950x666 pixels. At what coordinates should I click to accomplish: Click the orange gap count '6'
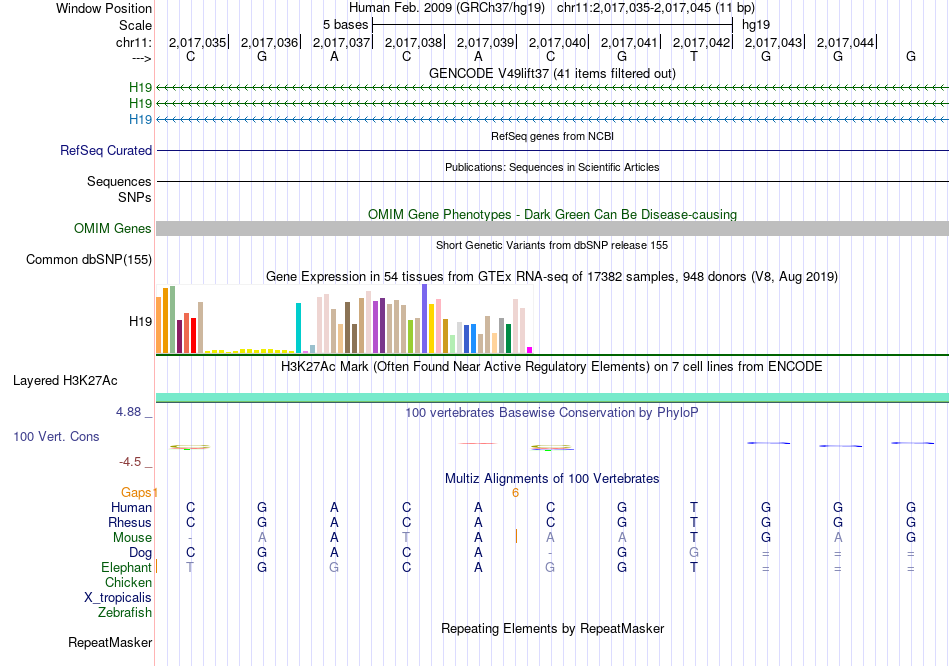(x=516, y=493)
